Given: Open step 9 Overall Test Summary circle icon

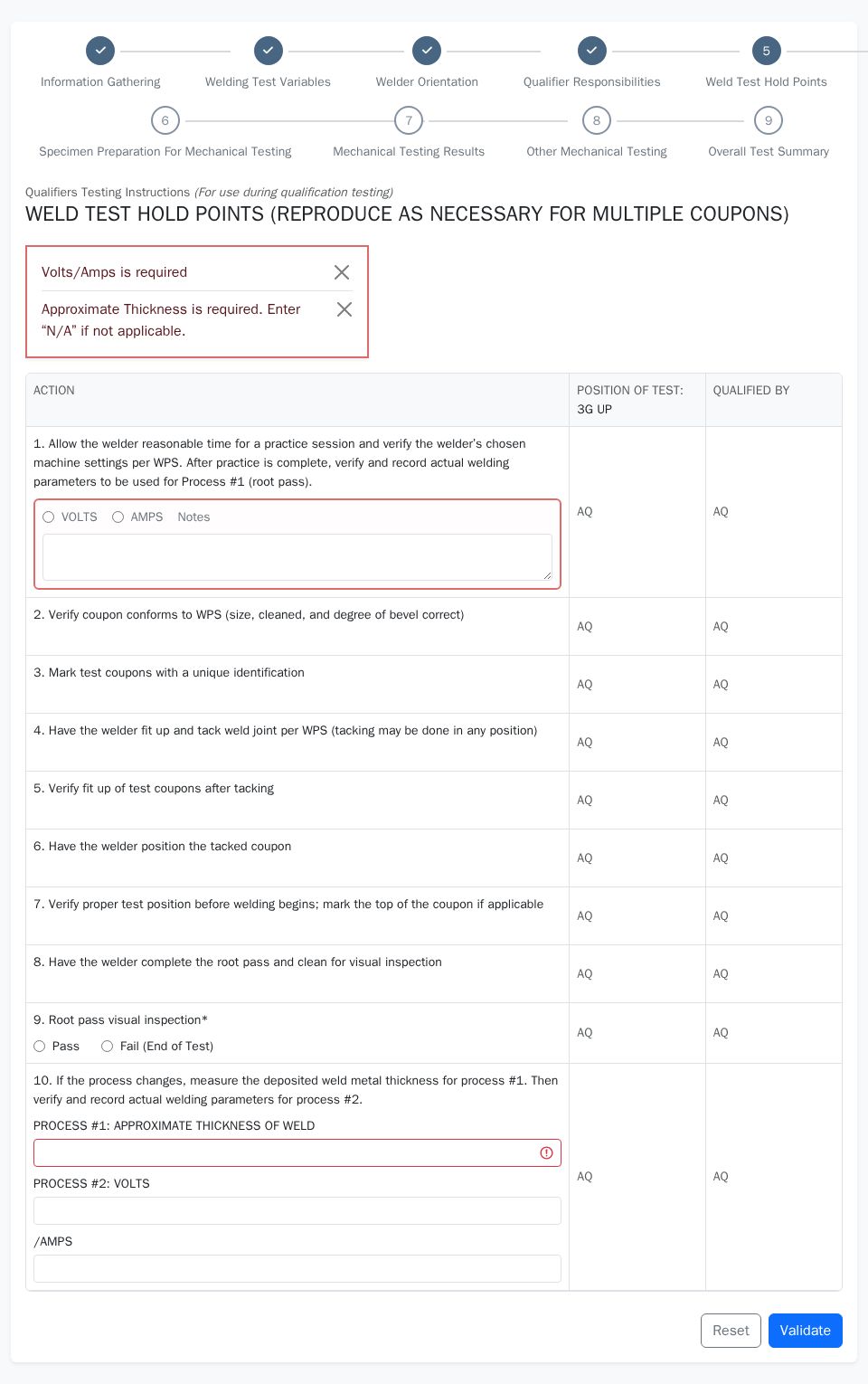Looking at the screenshot, I should (769, 120).
